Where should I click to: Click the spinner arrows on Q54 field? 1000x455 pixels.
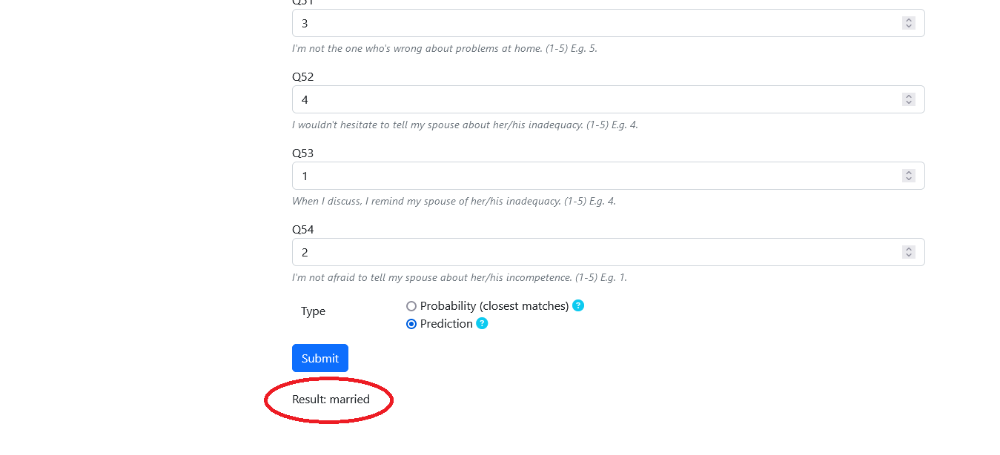click(x=909, y=252)
